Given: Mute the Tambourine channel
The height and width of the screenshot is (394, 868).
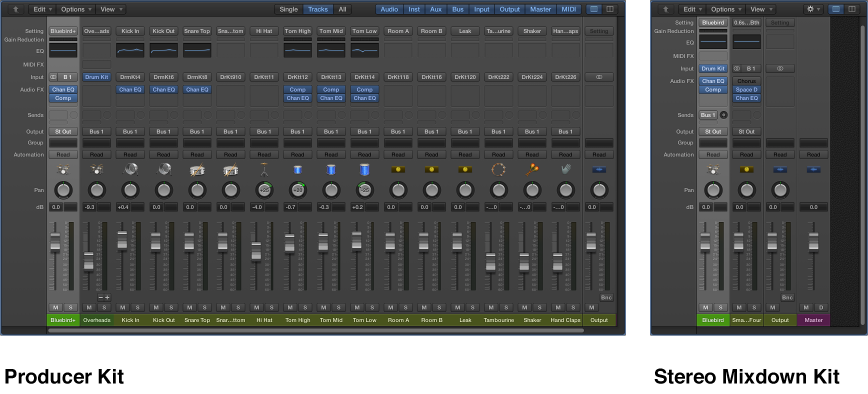Looking at the screenshot, I should (x=490, y=308).
